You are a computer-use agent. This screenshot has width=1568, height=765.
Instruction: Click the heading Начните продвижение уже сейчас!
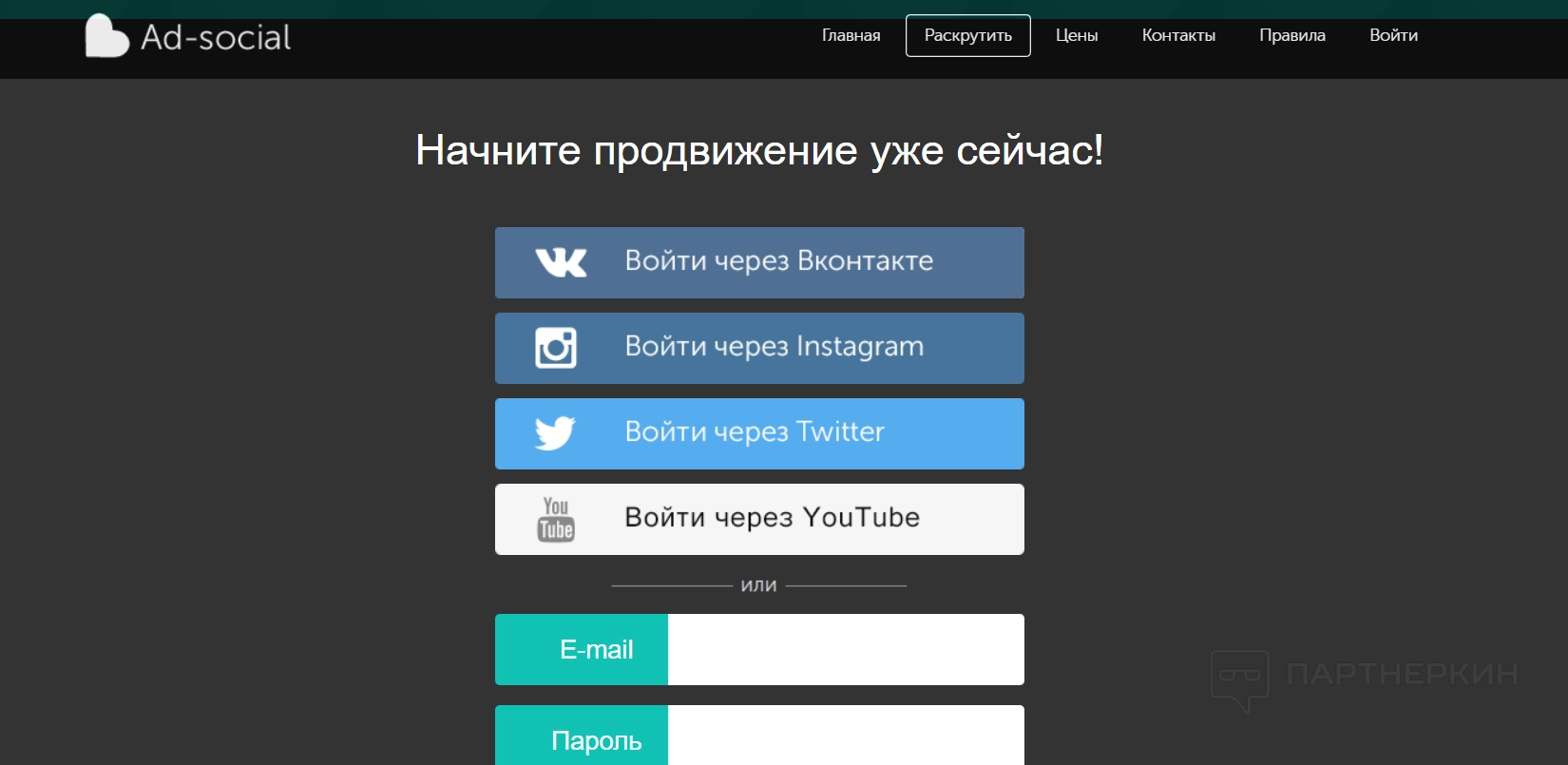[x=759, y=150]
